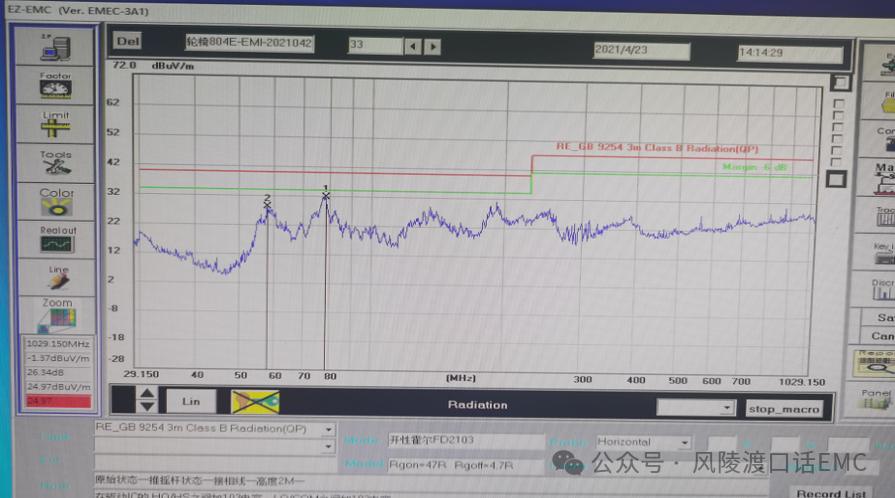Viewport: 895px width, 498px height.
Task: Select marker 2 near 57 MHz peak
Action: coord(267,203)
